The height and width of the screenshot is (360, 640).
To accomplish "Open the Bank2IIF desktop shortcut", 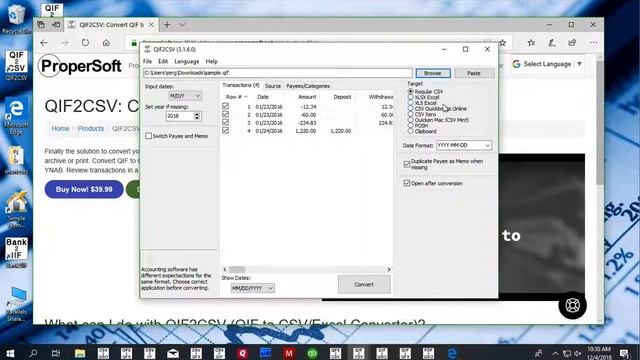I will click(x=16, y=253).
